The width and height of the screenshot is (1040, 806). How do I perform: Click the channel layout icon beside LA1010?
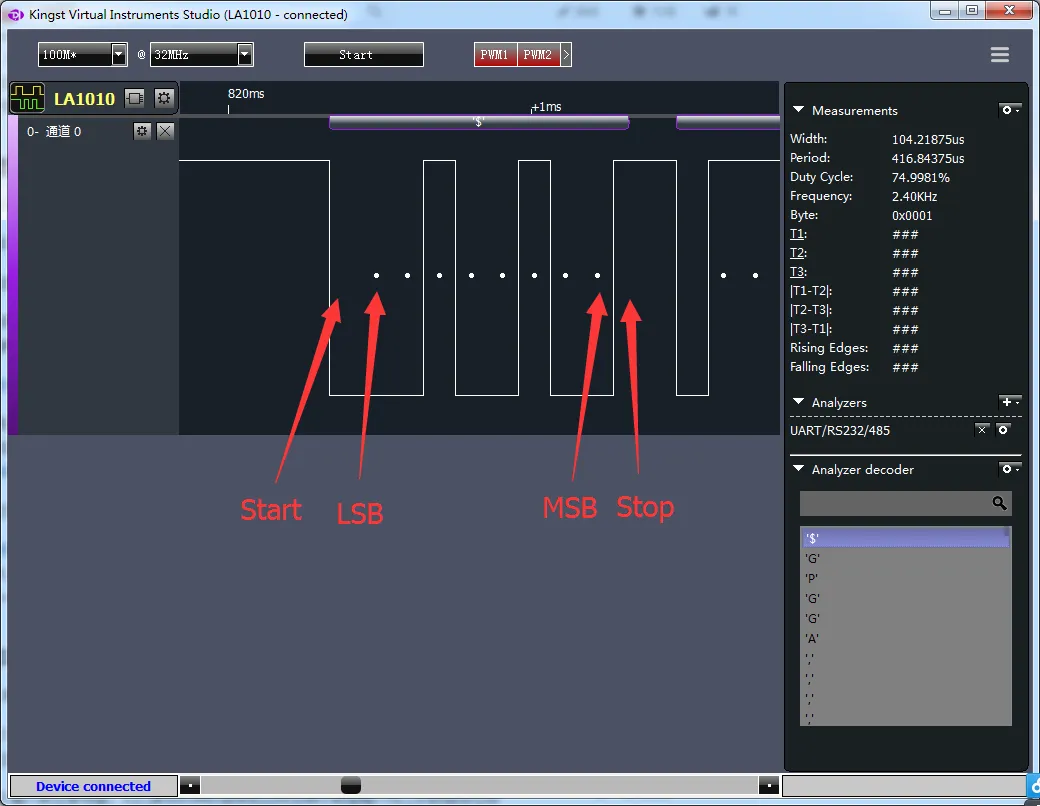(135, 98)
